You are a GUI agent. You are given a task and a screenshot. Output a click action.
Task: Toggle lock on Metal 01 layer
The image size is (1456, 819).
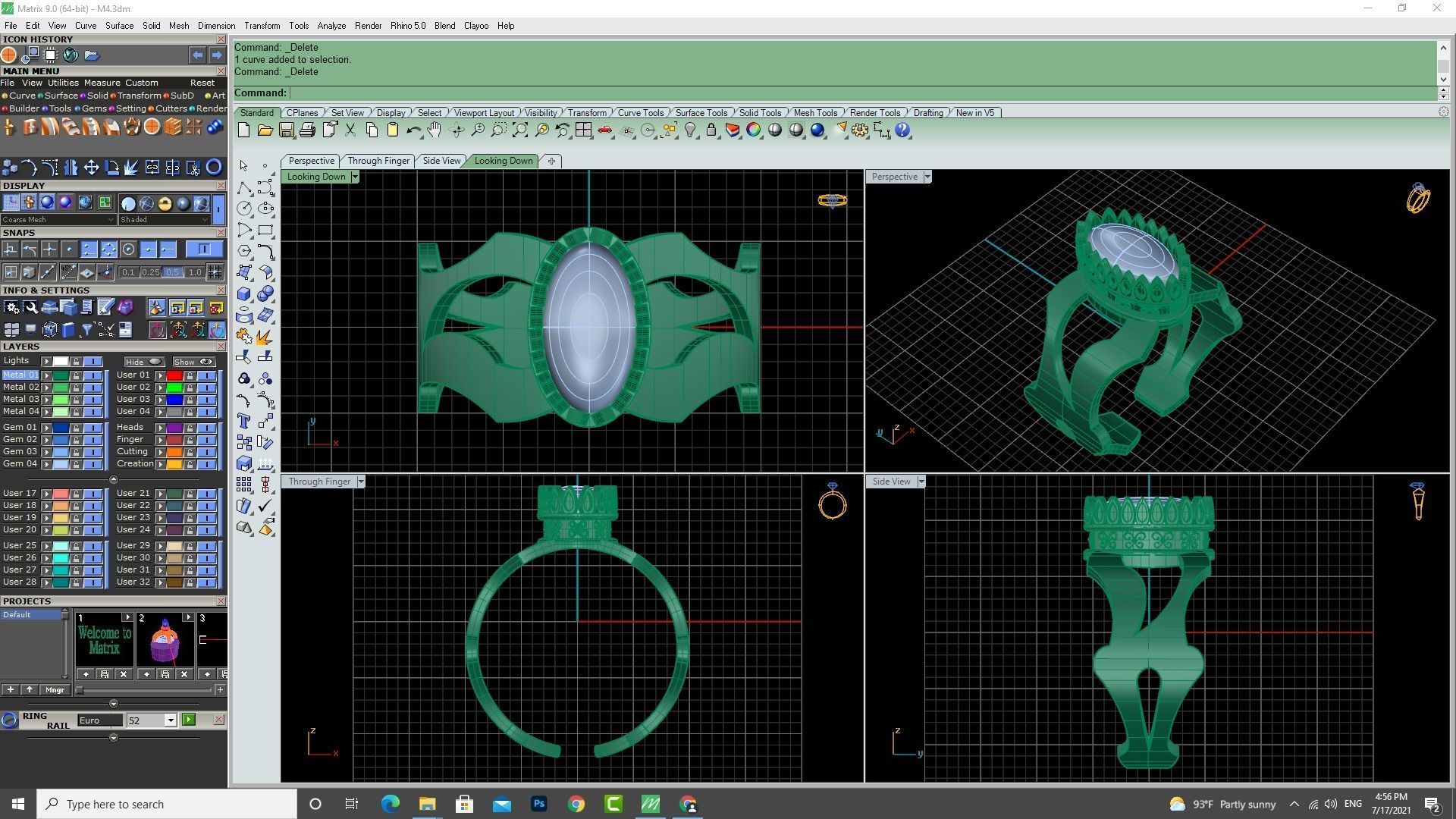[76, 375]
